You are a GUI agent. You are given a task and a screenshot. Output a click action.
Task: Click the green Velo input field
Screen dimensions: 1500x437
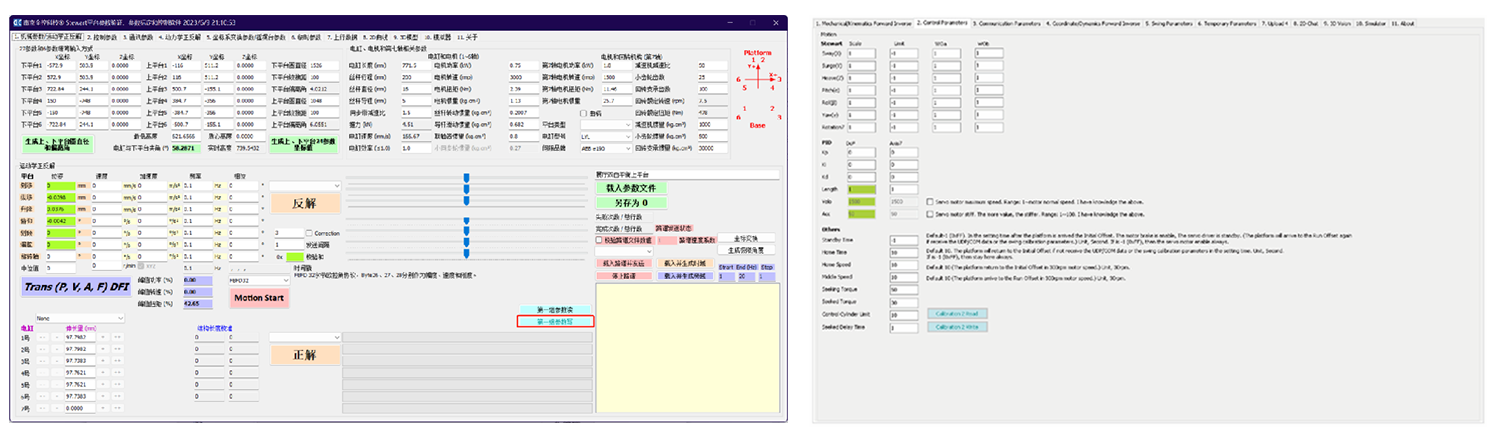coord(861,201)
